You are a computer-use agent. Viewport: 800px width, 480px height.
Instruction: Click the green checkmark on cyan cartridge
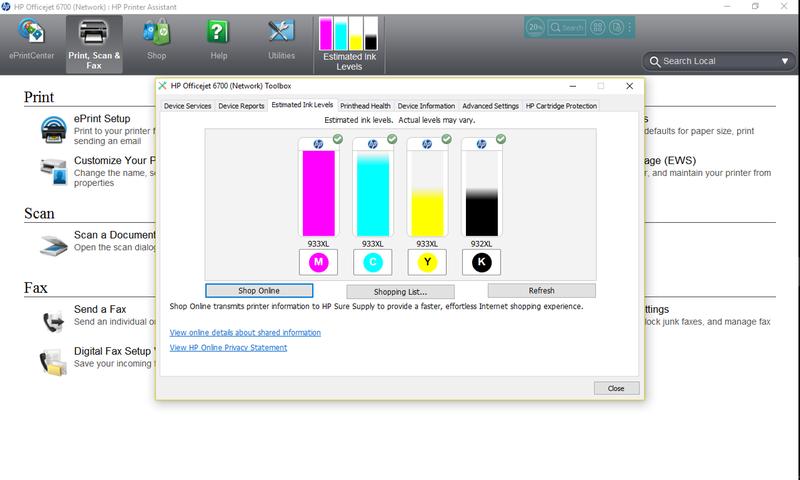[x=392, y=139]
